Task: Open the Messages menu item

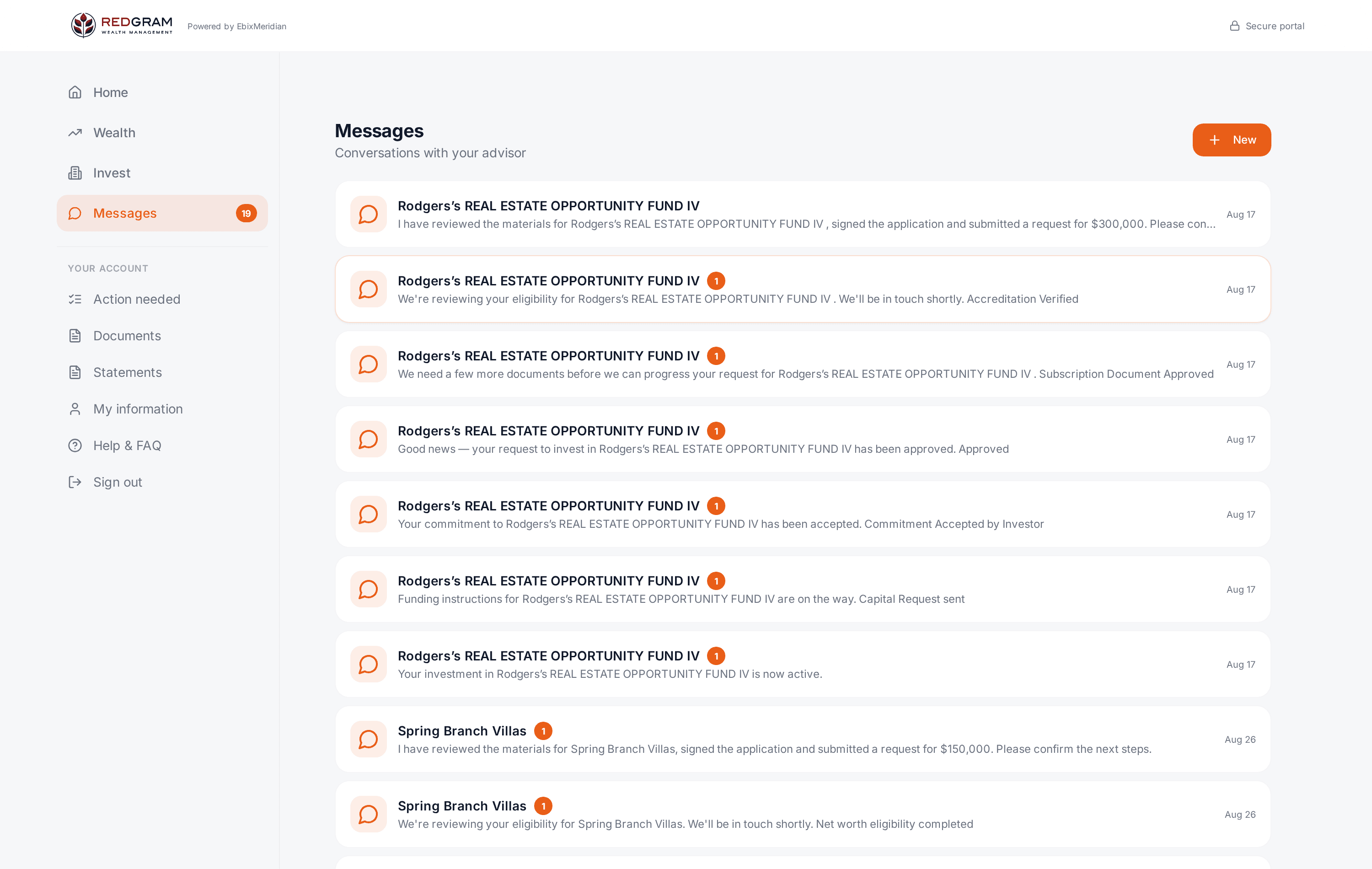Action: coord(162,213)
